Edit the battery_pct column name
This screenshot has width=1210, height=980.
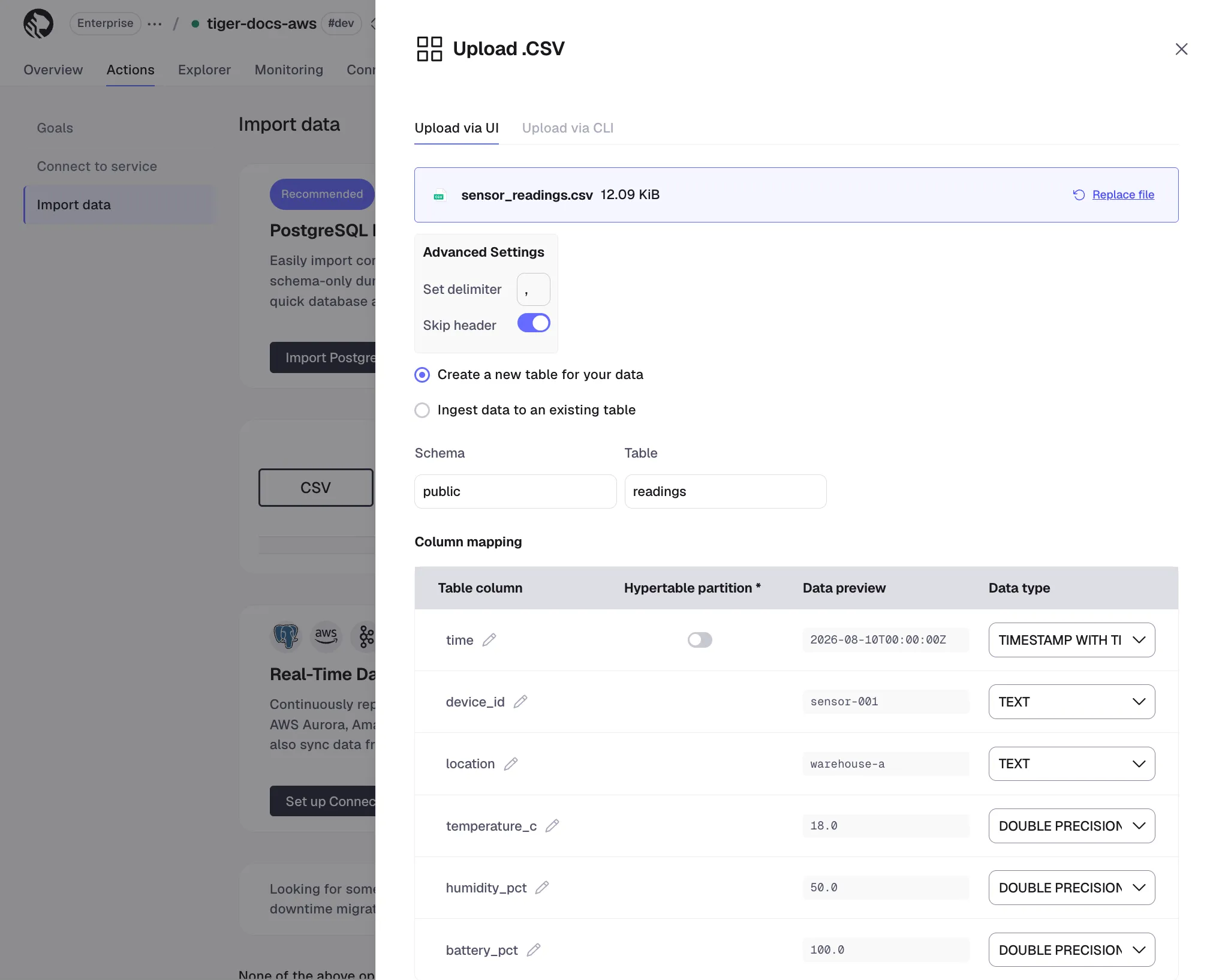point(534,950)
